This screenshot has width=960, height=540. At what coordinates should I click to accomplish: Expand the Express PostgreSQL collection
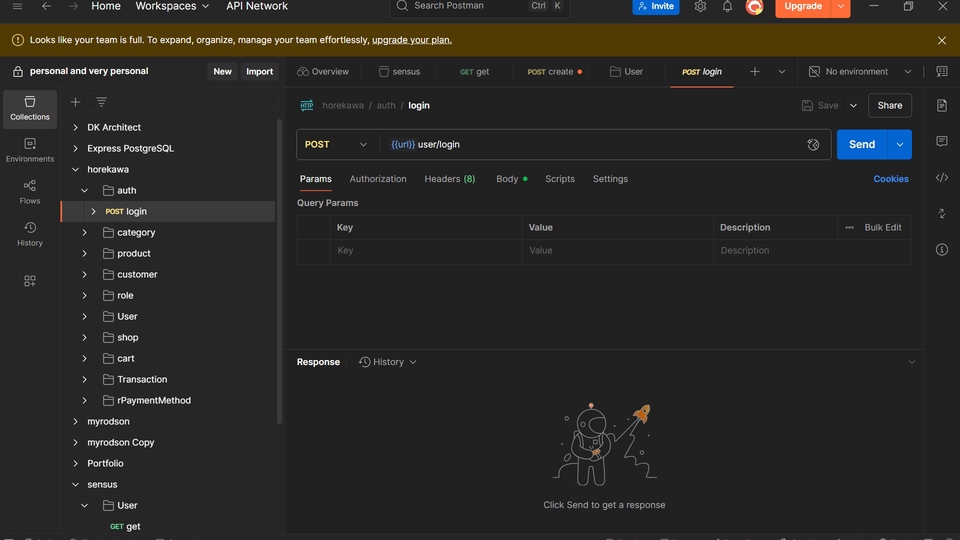pos(75,148)
